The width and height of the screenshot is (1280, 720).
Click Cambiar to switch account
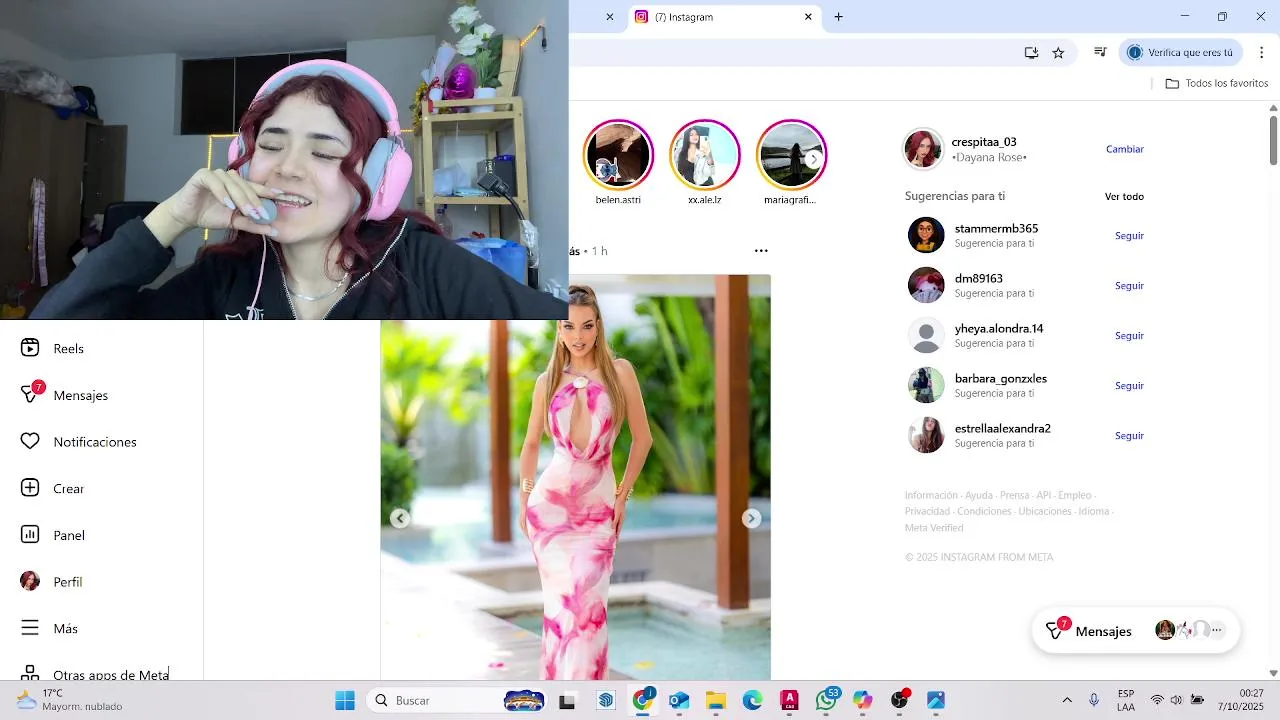[x=1125, y=149]
